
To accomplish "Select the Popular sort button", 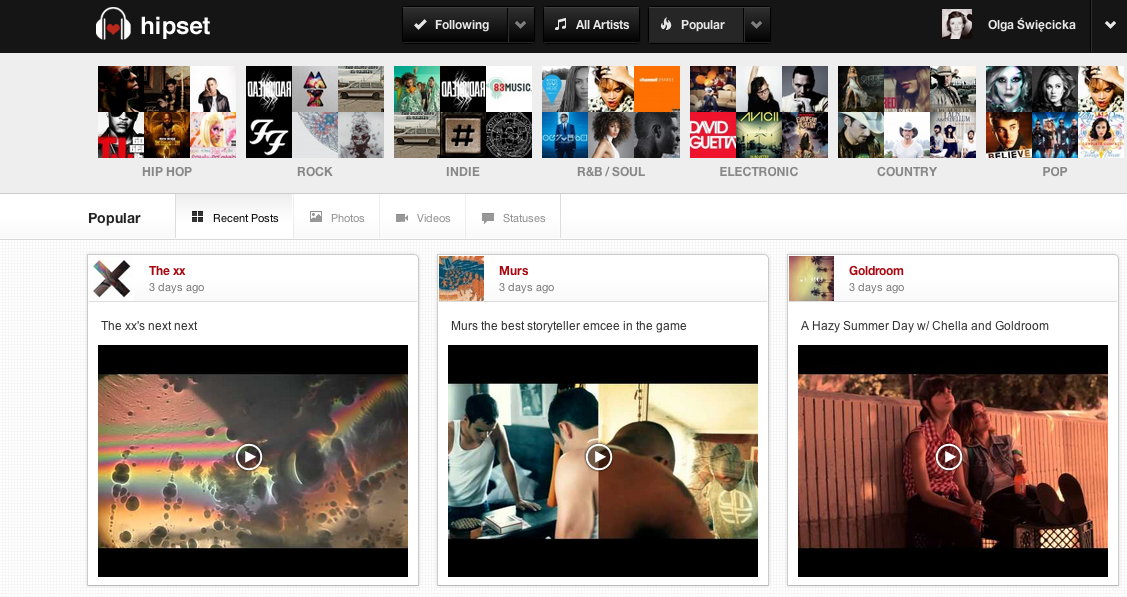I will click(695, 25).
